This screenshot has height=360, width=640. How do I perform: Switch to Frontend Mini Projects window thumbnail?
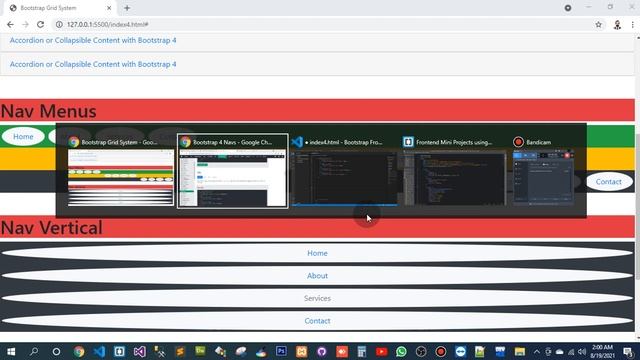click(x=454, y=171)
